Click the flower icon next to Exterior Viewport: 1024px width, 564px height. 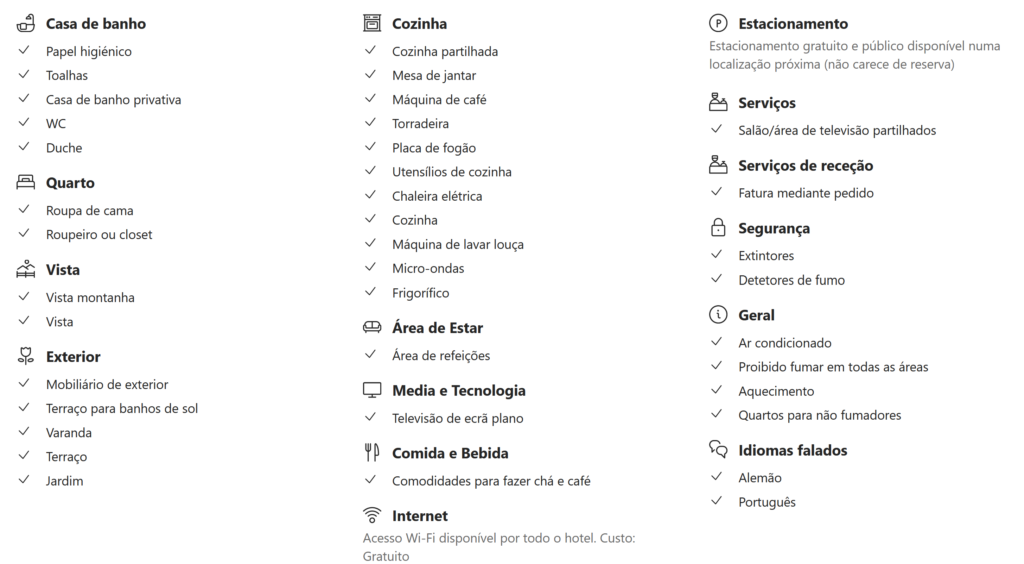pyautogui.click(x=26, y=356)
